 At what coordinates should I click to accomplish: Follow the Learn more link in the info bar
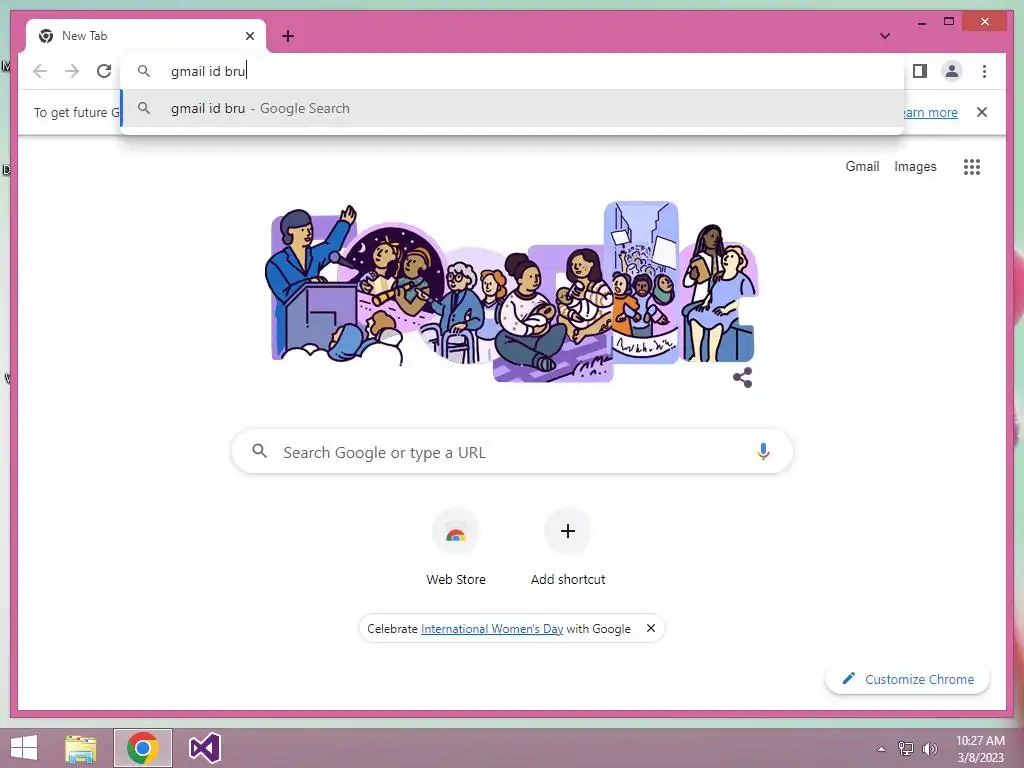[x=931, y=112]
